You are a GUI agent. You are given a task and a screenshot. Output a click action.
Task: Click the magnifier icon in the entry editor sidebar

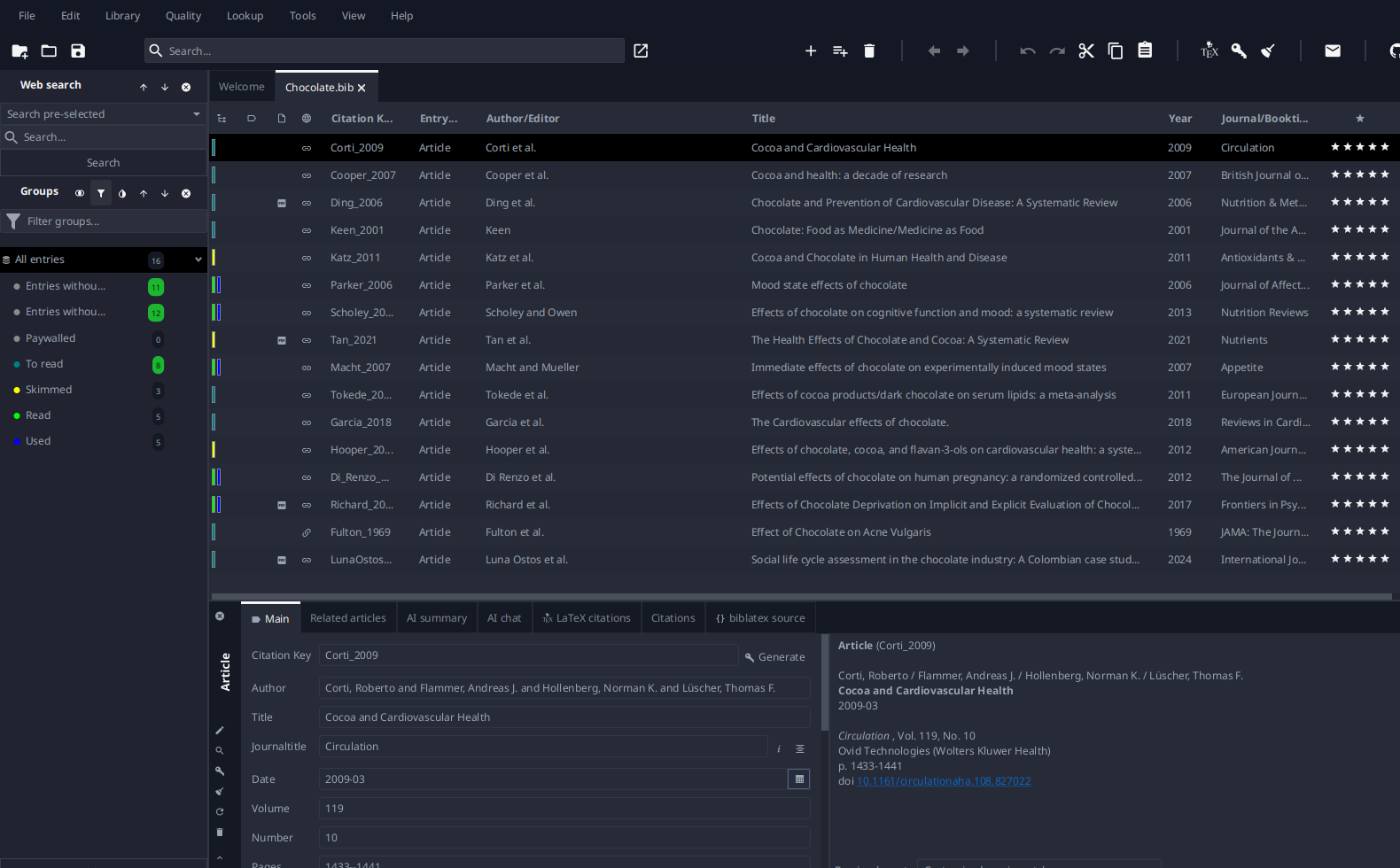coord(220,751)
